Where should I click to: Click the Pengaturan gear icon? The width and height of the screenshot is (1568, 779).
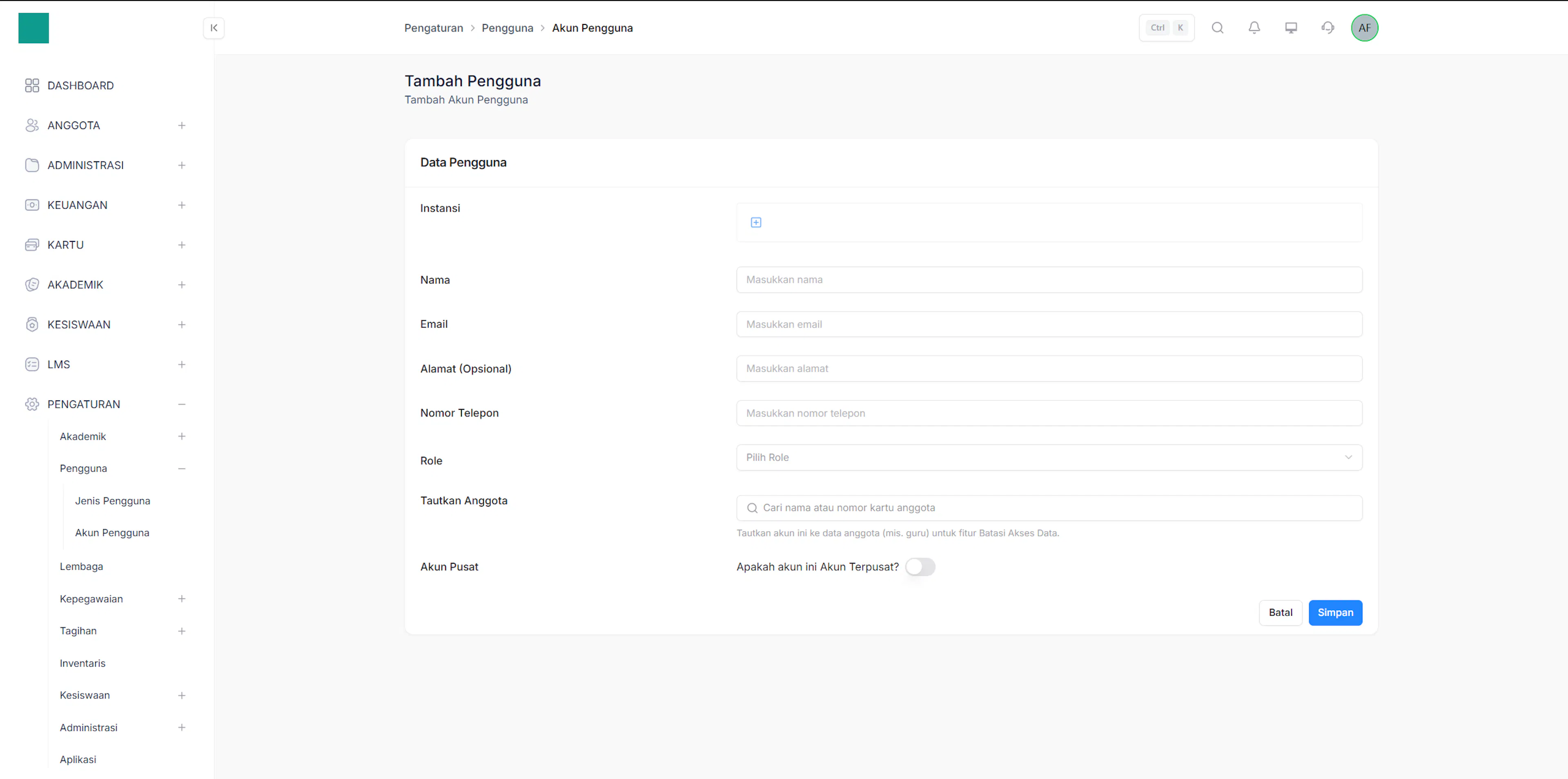click(32, 404)
